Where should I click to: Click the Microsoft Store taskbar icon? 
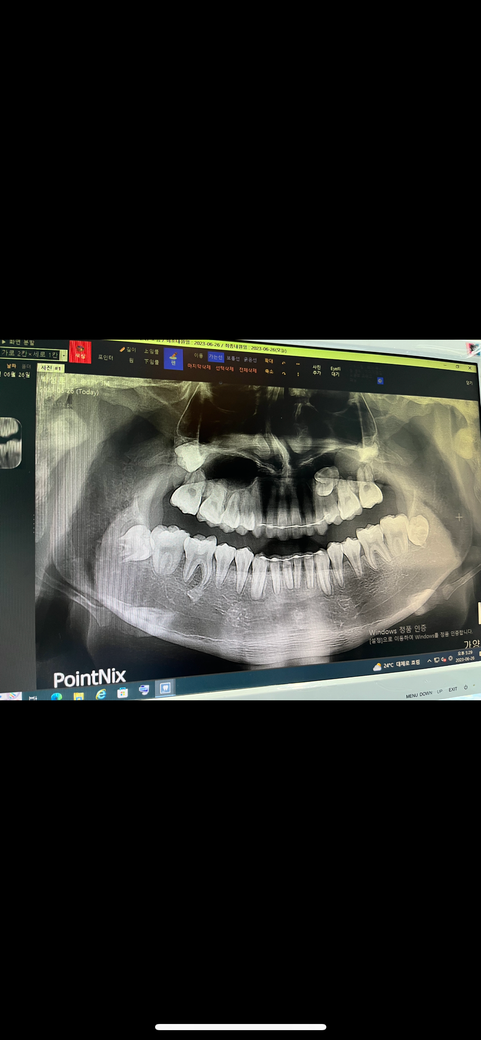click(x=122, y=692)
